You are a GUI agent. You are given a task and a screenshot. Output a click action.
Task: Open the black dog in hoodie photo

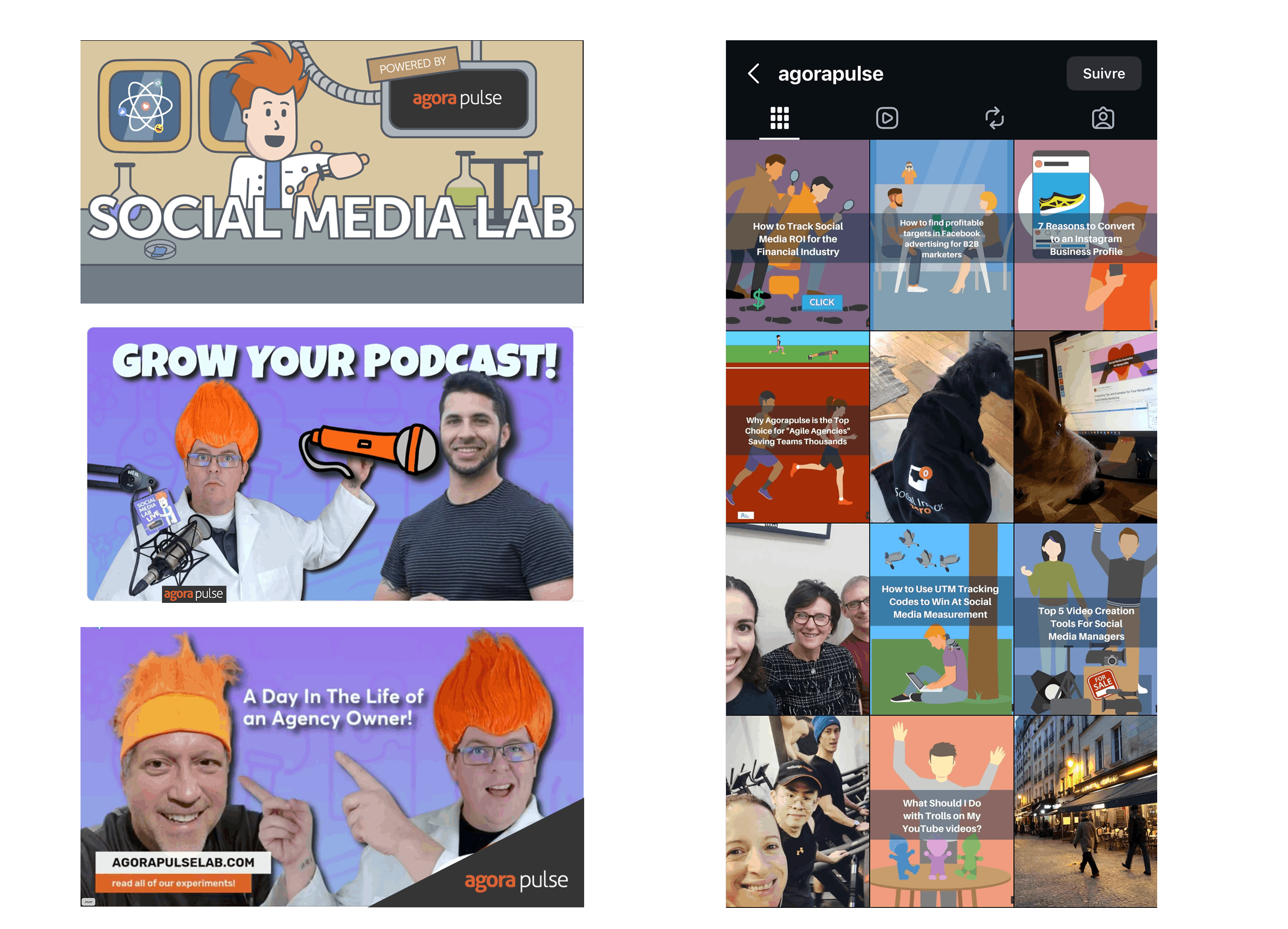(x=941, y=427)
